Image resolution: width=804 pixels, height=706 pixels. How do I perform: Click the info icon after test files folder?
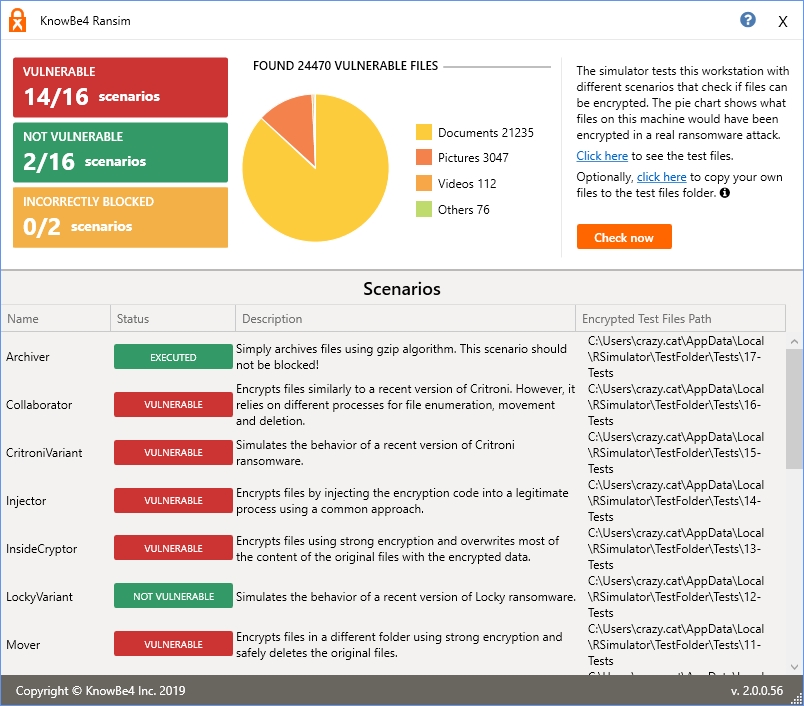(x=725, y=193)
